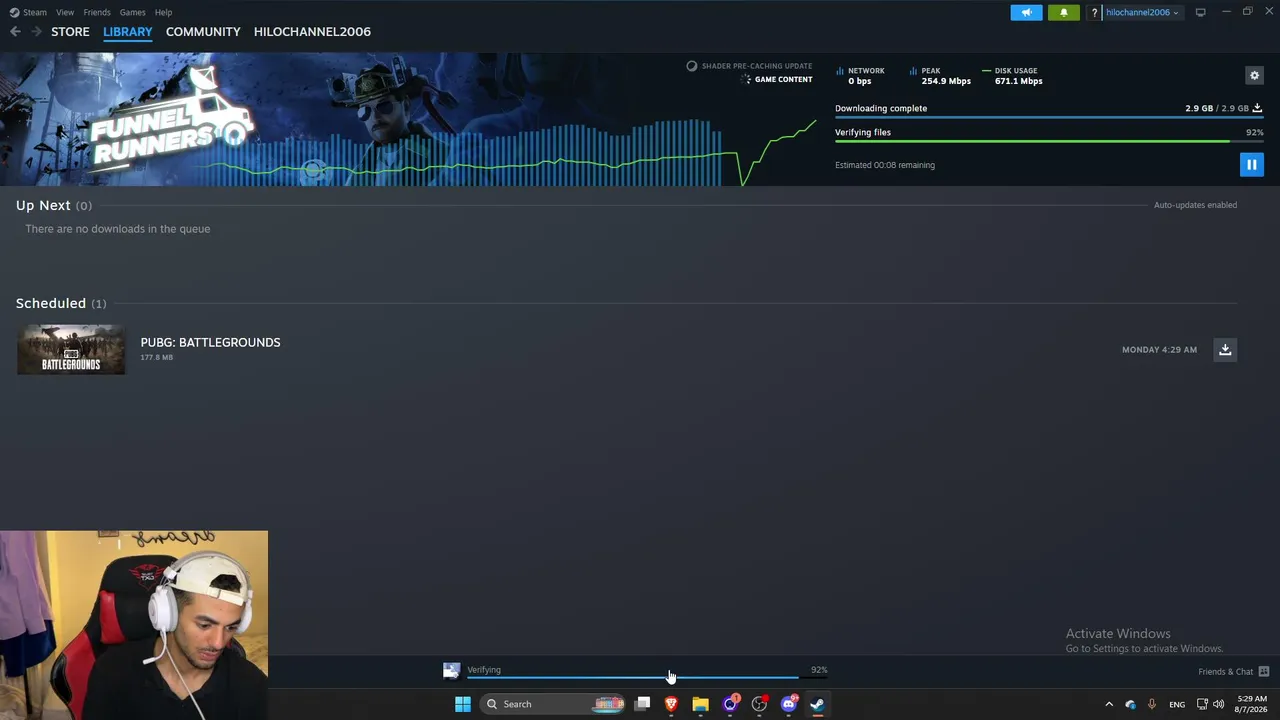The width and height of the screenshot is (1280, 720).
Task: Start the PUBG: BATTLEGROUNDS download now
Action: coord(1225,349)
